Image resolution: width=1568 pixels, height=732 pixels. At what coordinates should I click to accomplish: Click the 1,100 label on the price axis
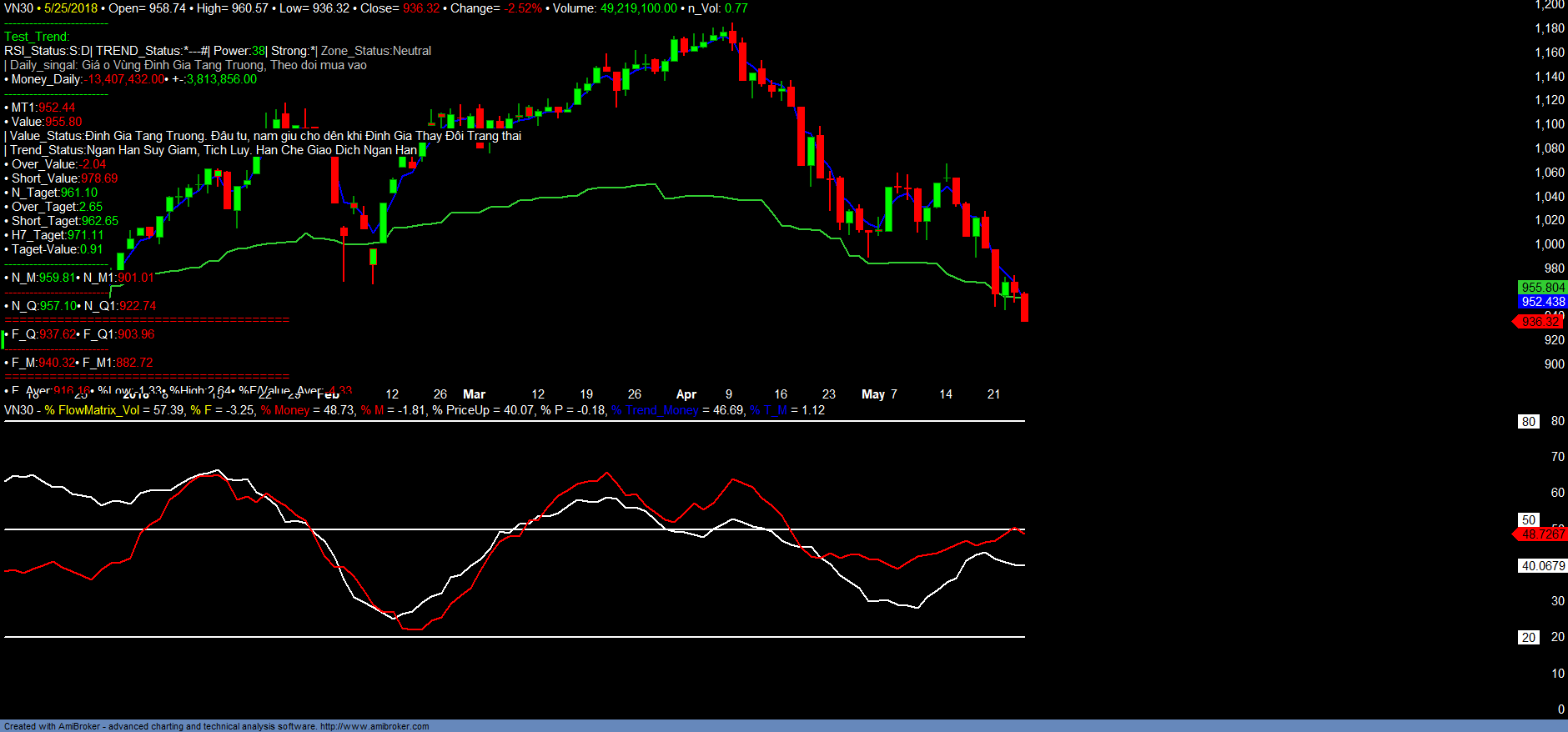[1550, 124]
